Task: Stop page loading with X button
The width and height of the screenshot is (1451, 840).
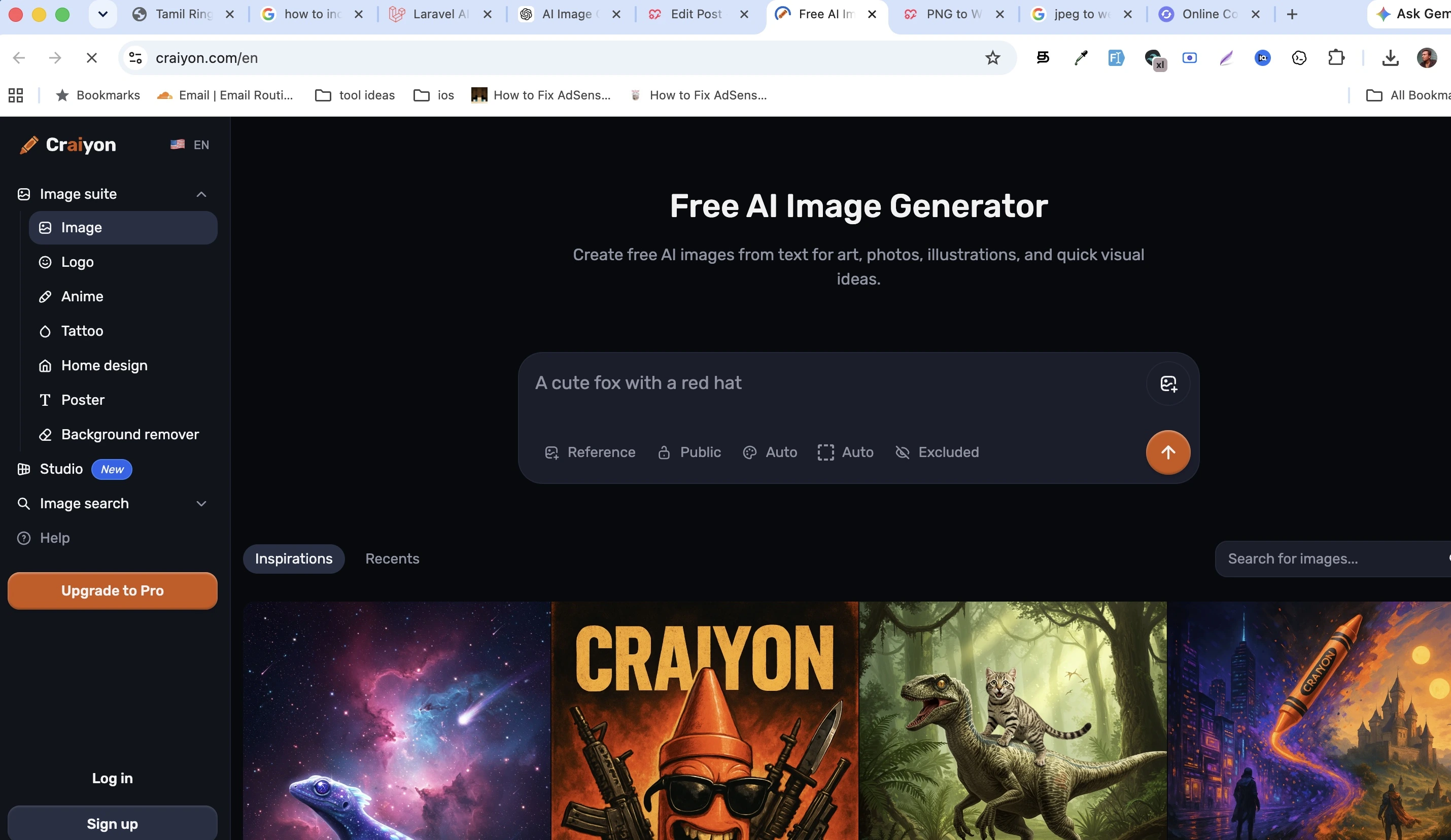Action: (x=91, y=58)
